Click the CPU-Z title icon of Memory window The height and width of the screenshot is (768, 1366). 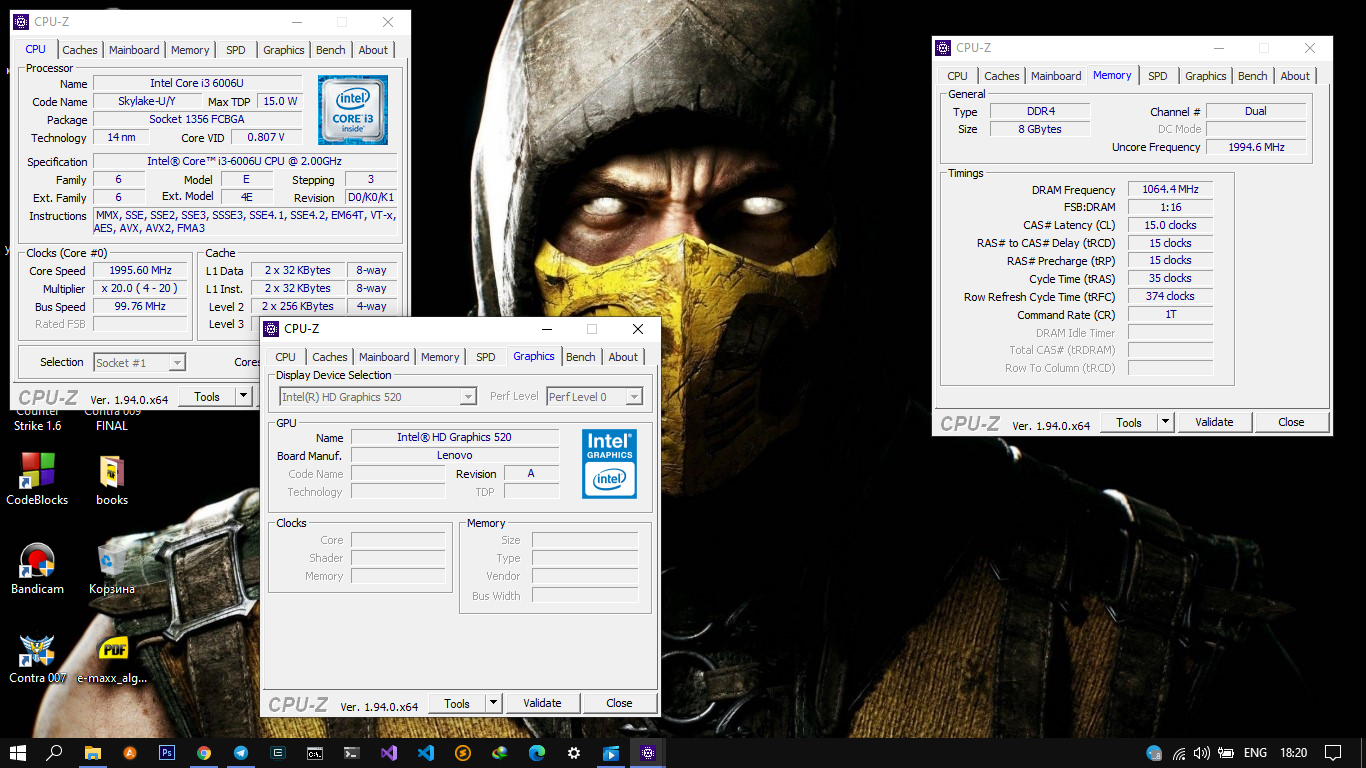tap(942, 48)
